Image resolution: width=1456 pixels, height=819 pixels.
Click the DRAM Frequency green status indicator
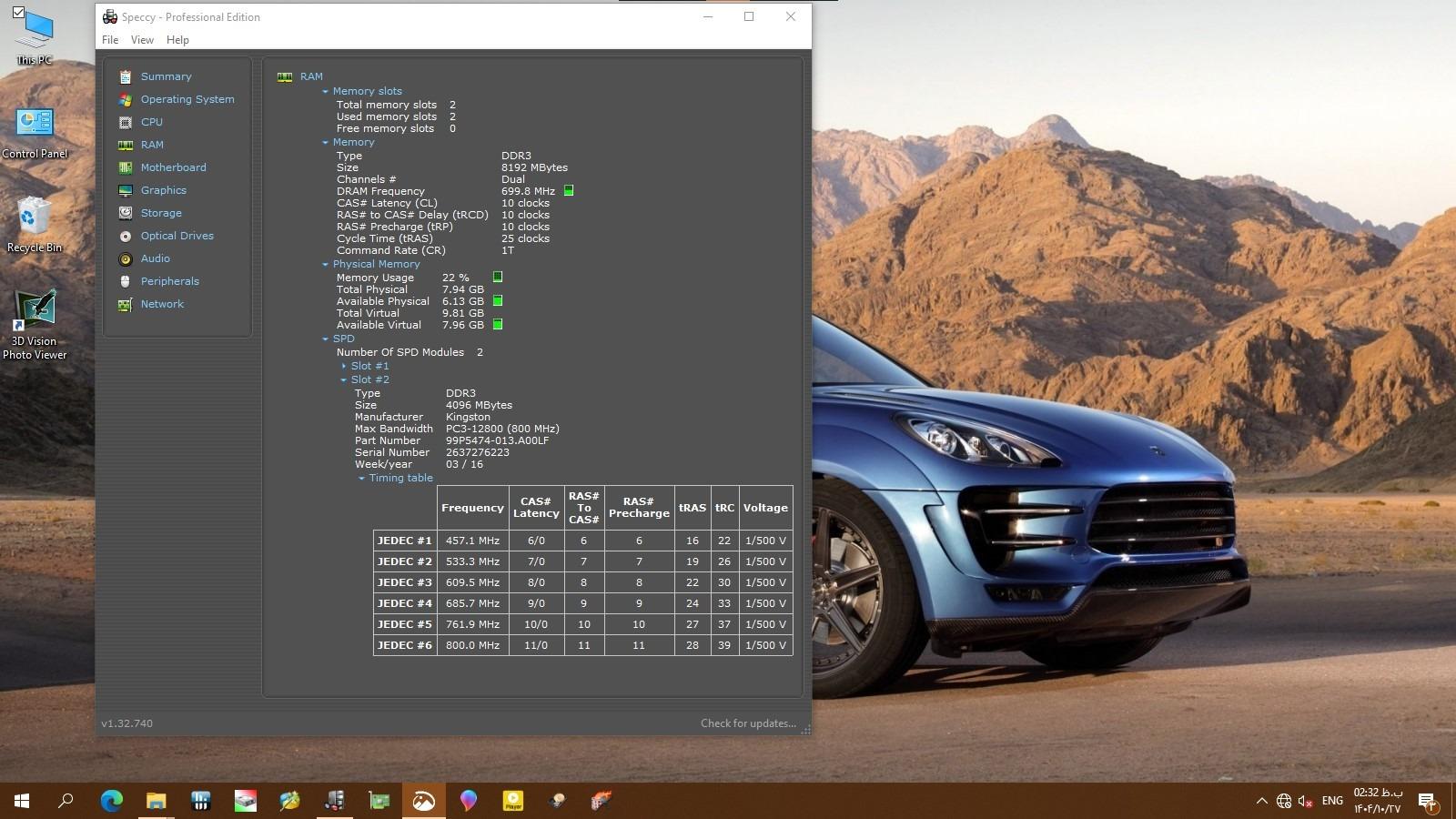pyautogui.click(x=569, y=191)
